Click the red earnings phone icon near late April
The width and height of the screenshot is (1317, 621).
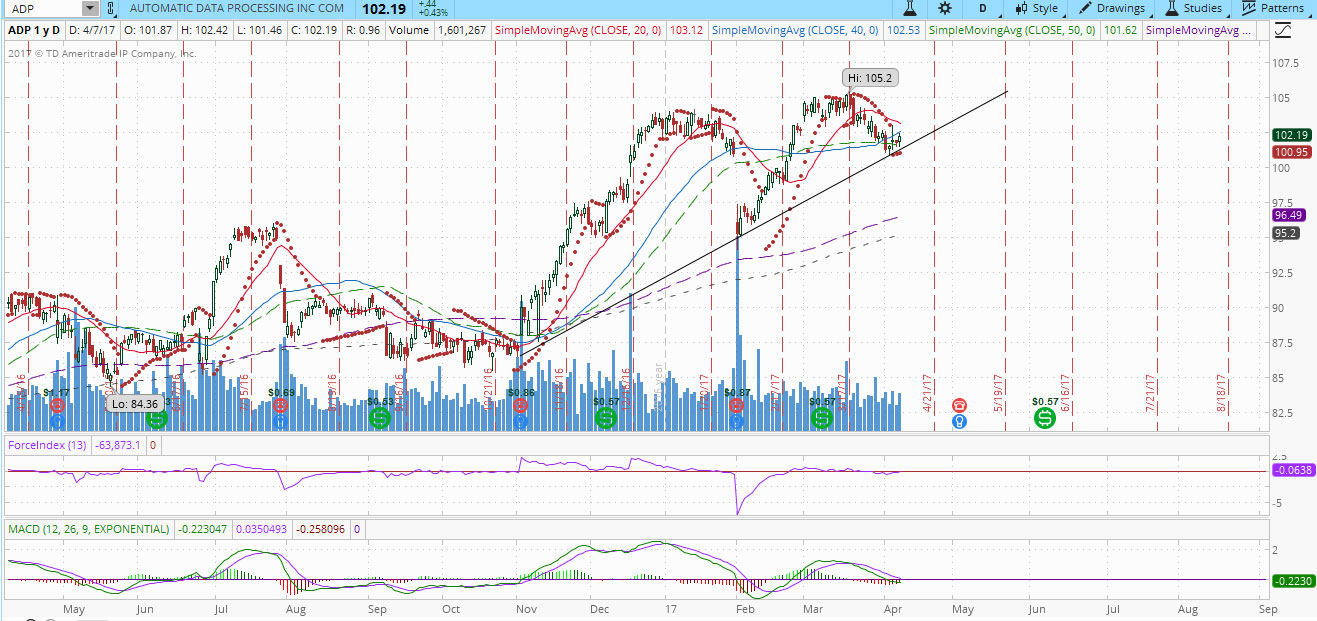point(959,406)
